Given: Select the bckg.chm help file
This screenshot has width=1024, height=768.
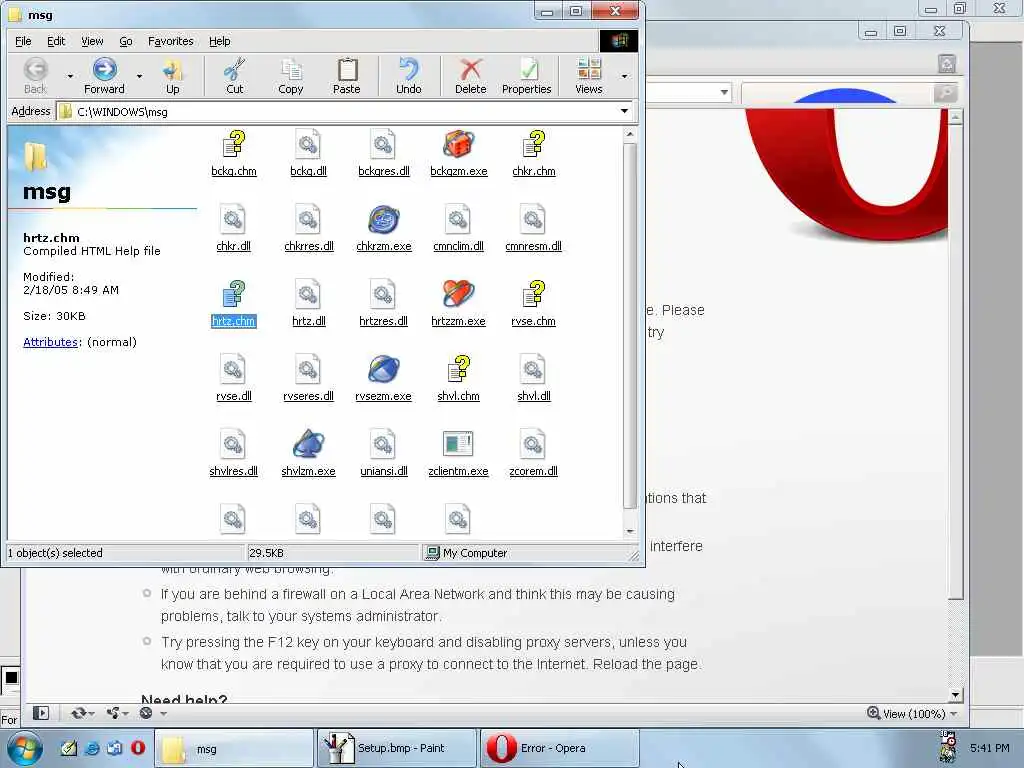Looking at the screenshot, I should click(x=234, y=154).
